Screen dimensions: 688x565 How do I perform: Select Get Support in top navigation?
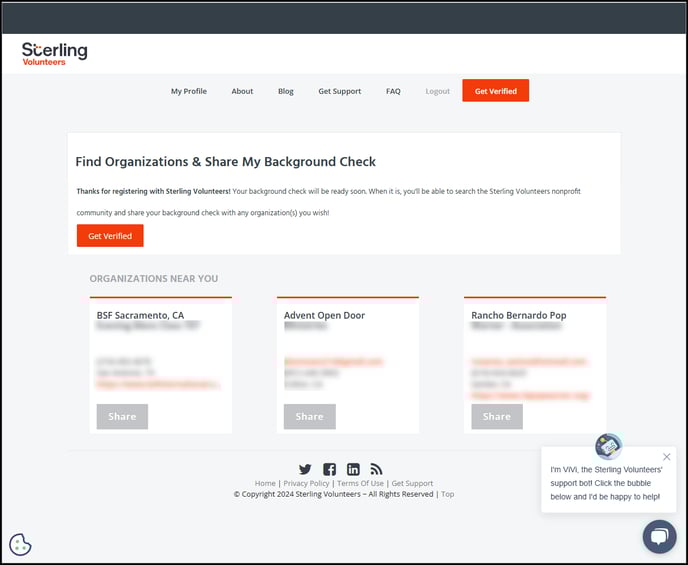340,91
